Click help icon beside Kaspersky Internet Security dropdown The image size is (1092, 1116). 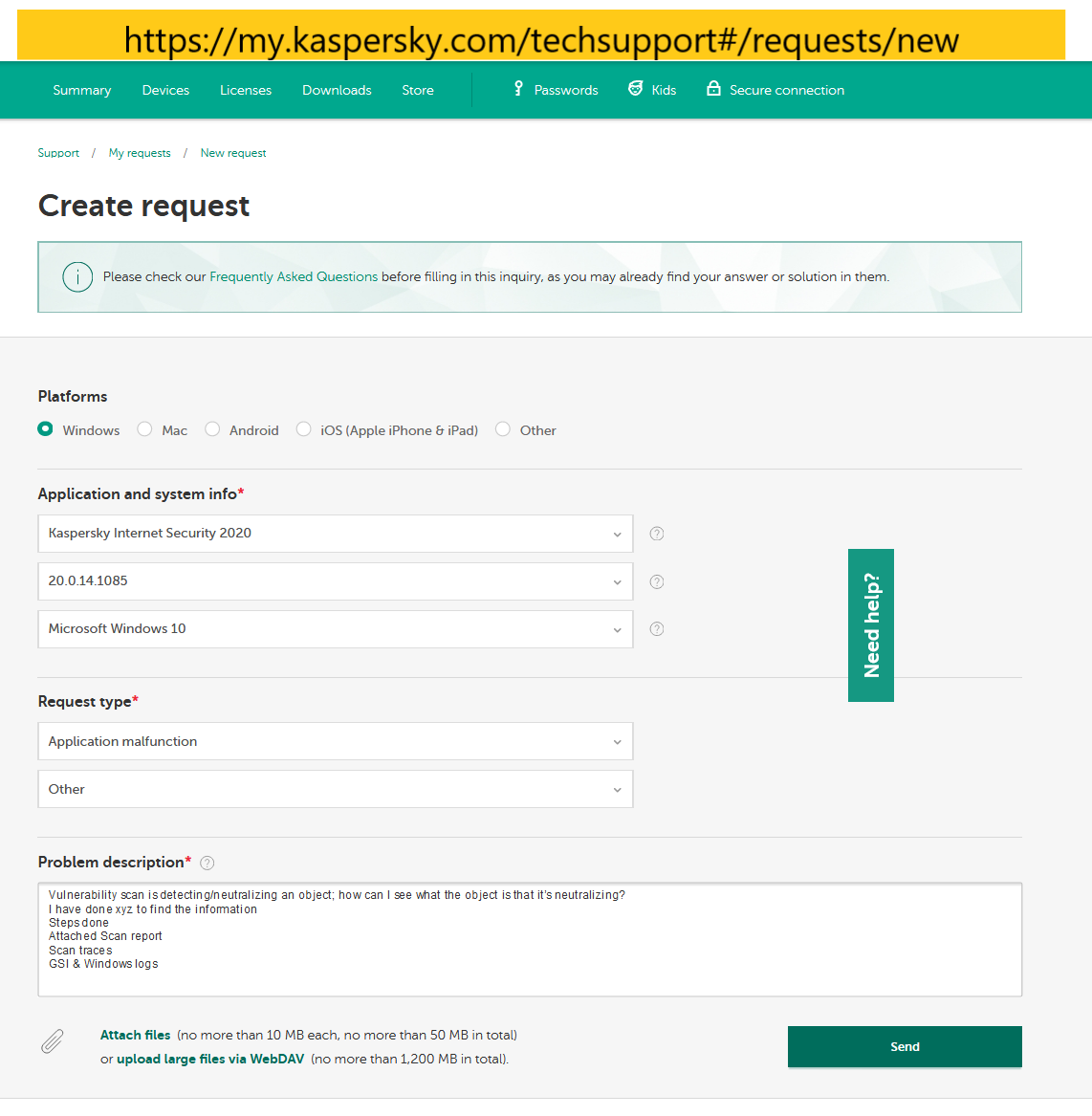point(657,534)
